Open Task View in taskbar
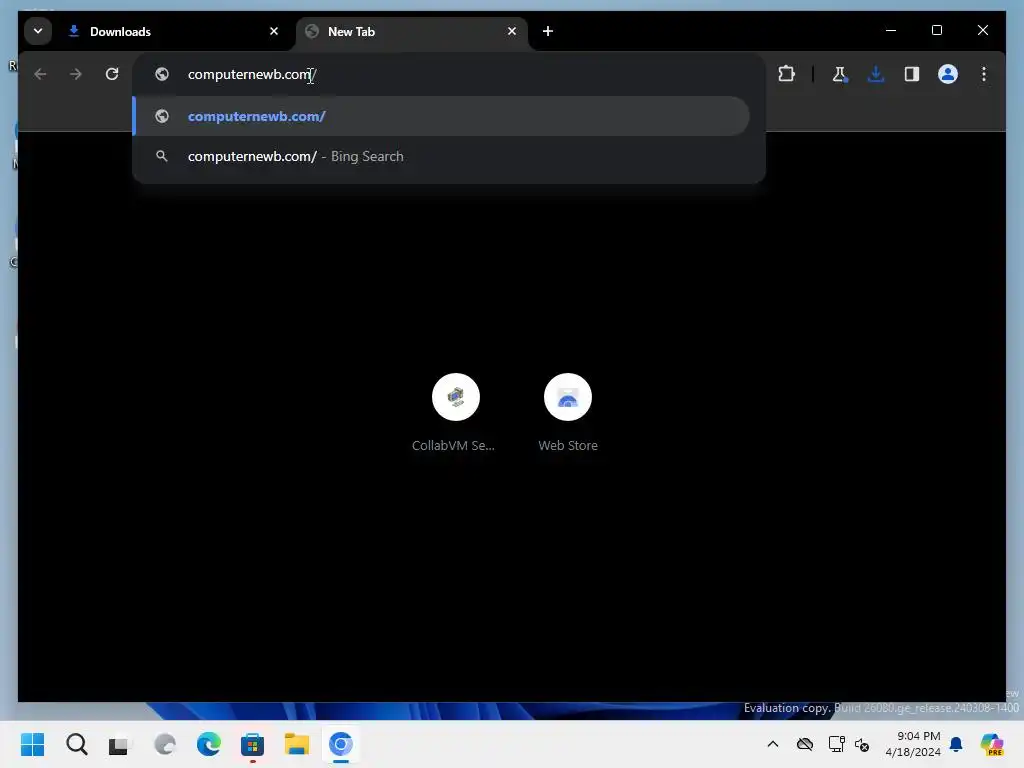The height and width of the screenshot is (768, 1024). [x=118, y=744]
